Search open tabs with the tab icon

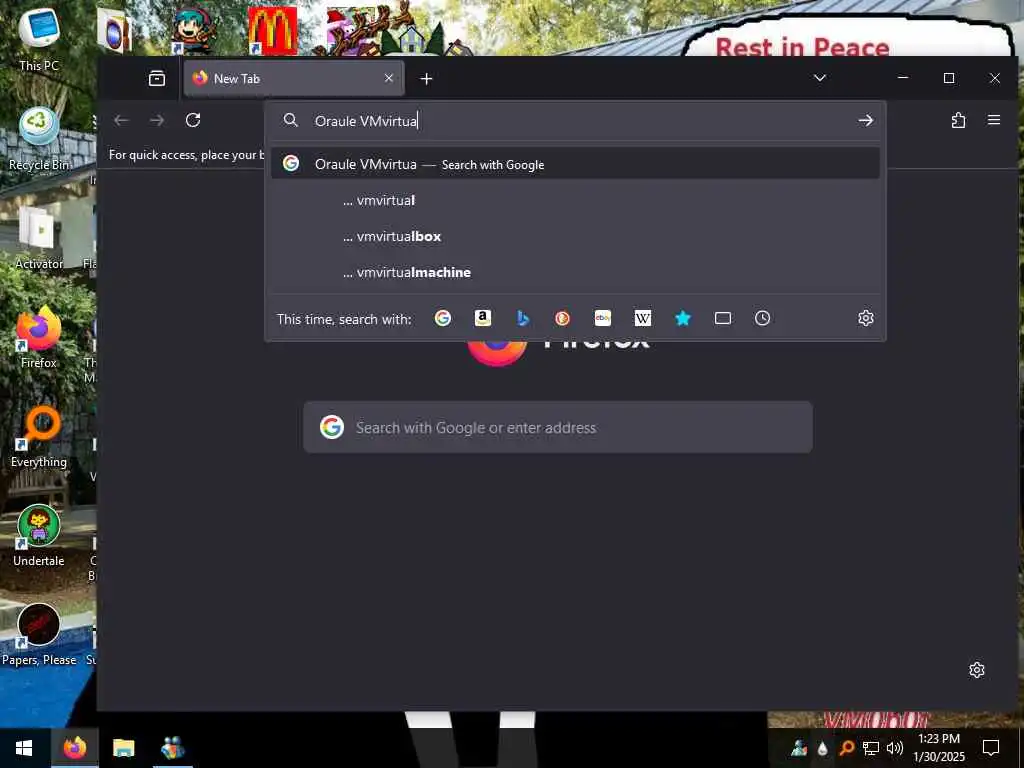tap(722, 318)
